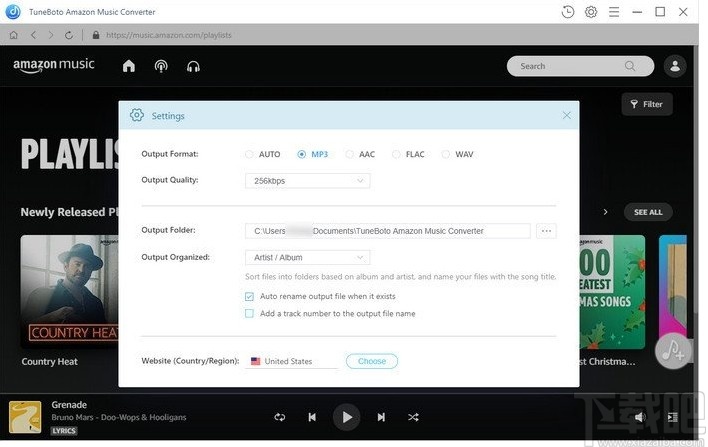Open Amazon Music home tab icon
Image resolution: width=708 pixels, height=447 pixels.
[129, 66]
